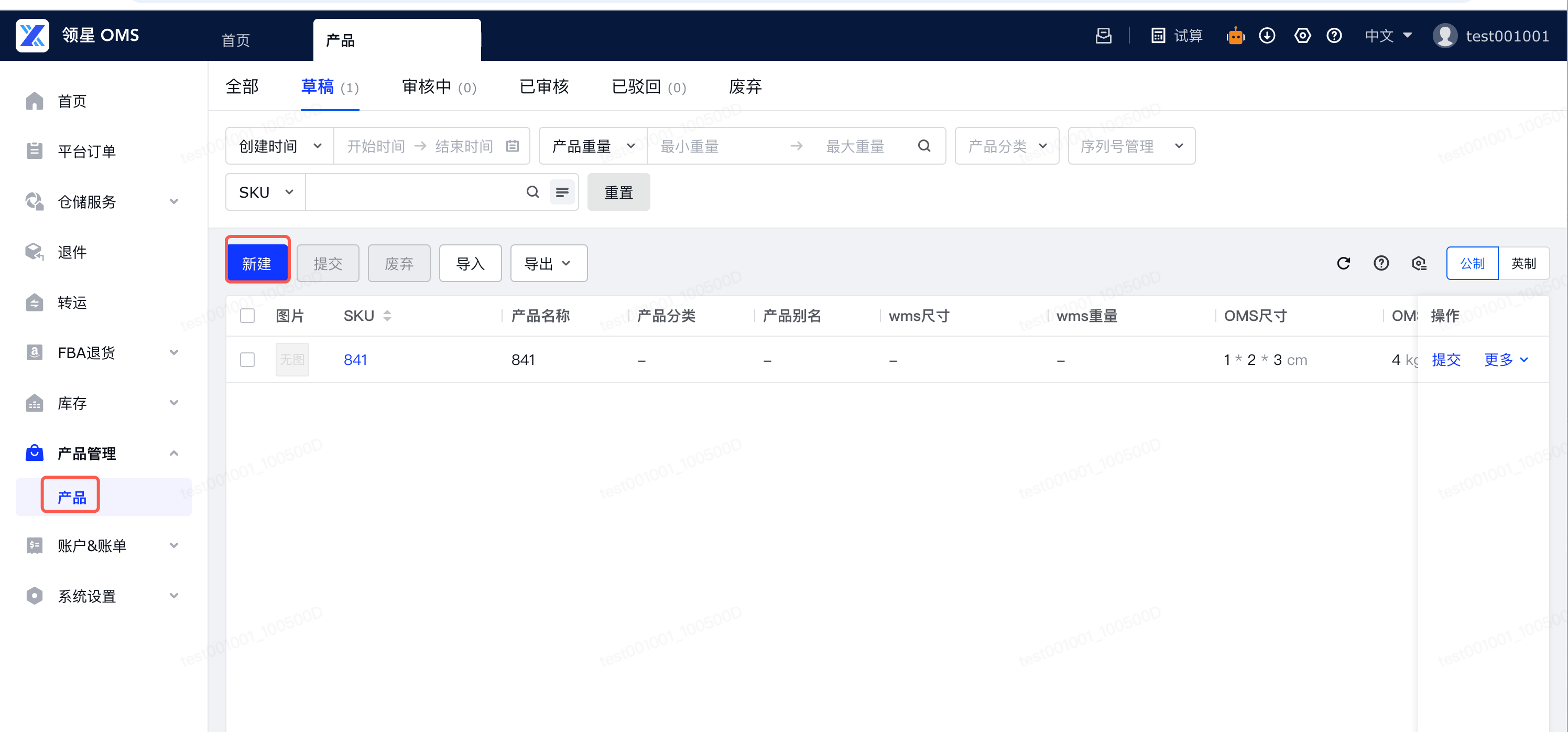Select the checkbox for SKU 841 row
1568x732 pixels.
(247, 359)
